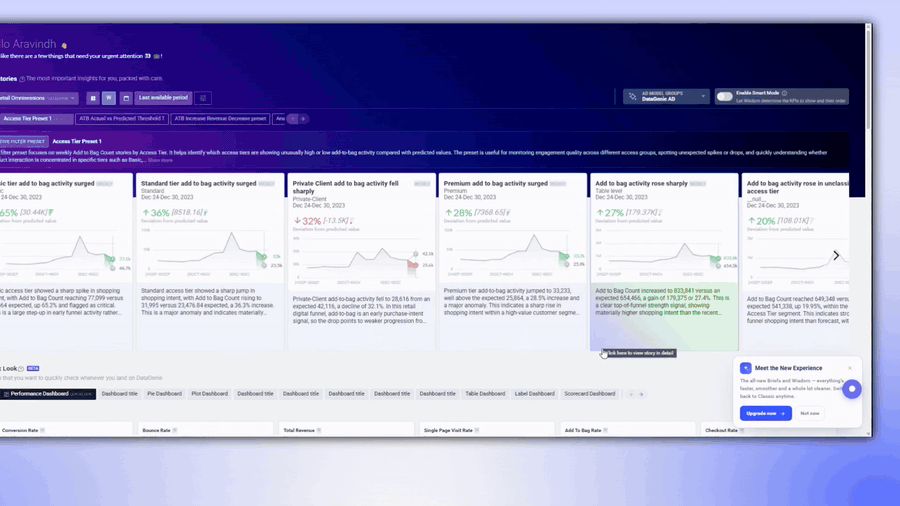Switch to the Pie Dashboard tab
The image size is (900, 506).
[x=164, y=394]
